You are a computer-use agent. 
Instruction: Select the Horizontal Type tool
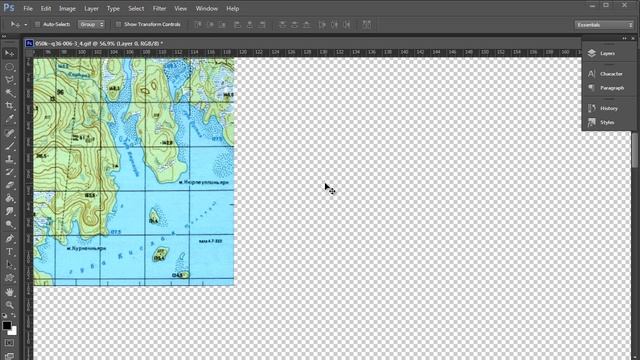[x=9, y=252]
